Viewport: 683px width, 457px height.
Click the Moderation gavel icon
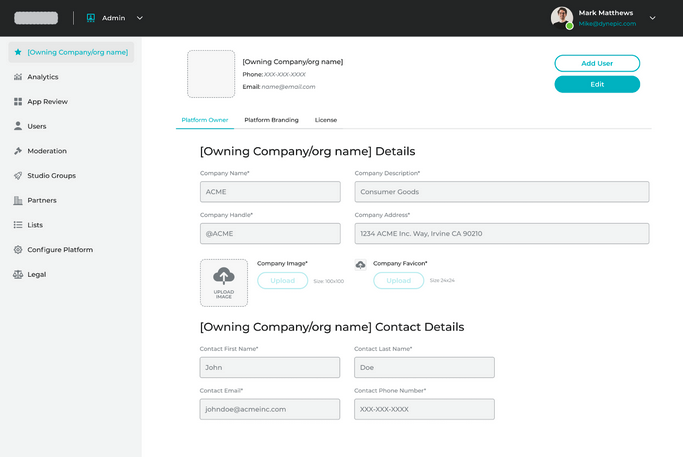18,151
